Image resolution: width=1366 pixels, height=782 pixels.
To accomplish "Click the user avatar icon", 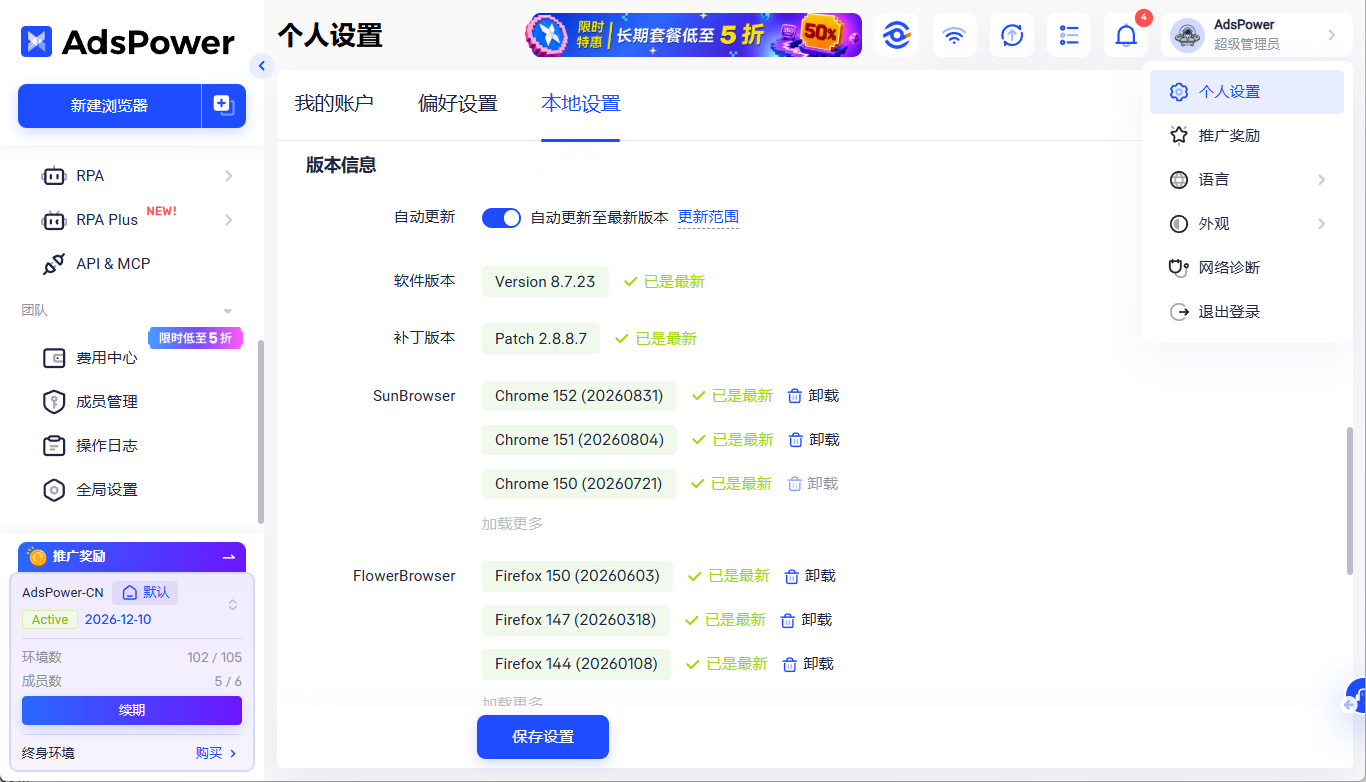I will (1187, 35).
